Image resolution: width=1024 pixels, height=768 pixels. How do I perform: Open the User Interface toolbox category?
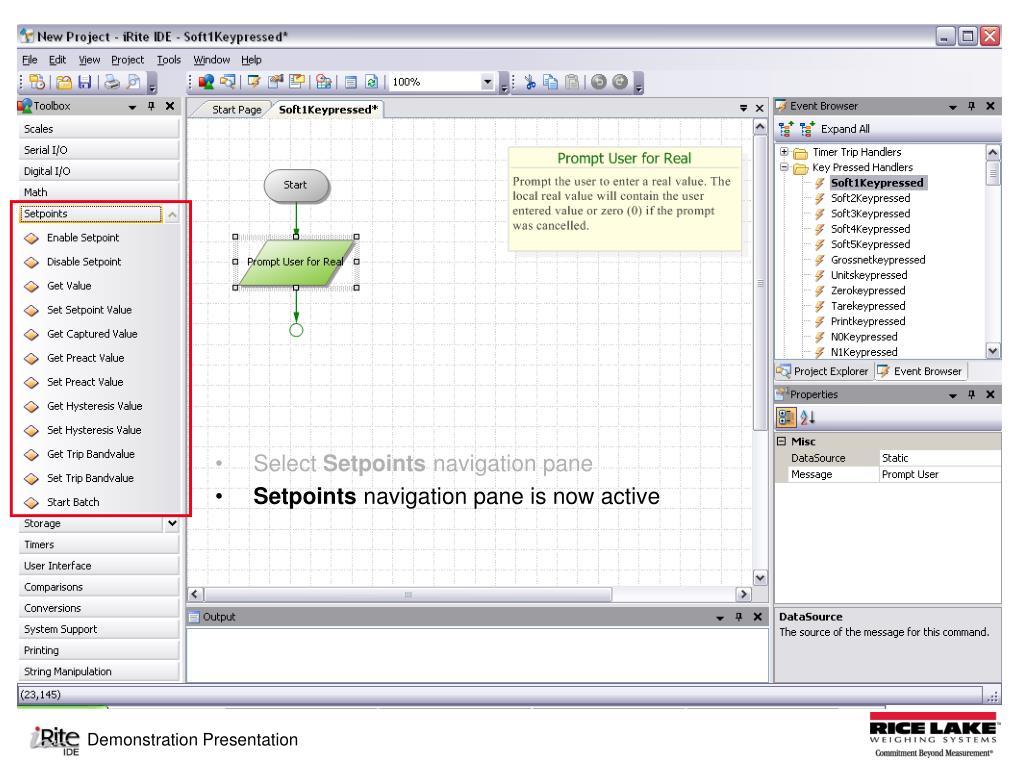(99, 566)
